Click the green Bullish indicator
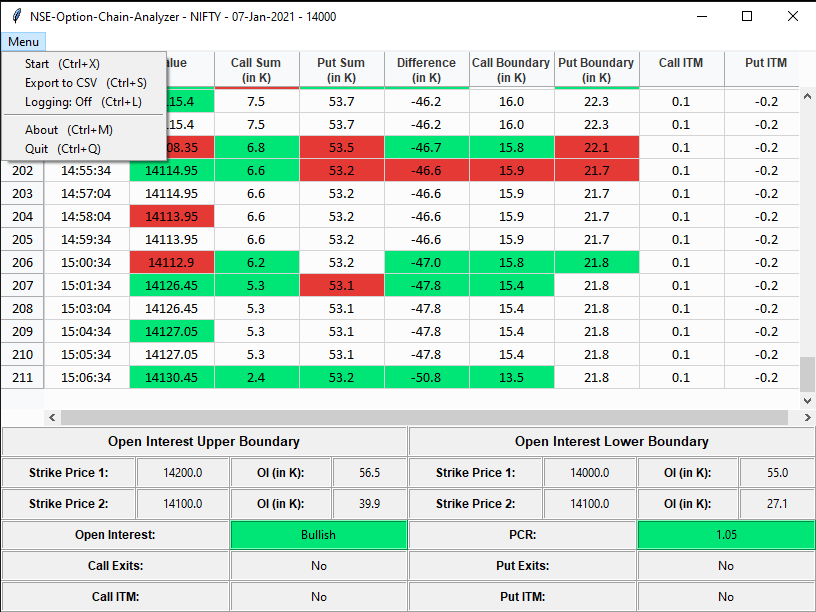The image size is (816, 612). (318, 535)
